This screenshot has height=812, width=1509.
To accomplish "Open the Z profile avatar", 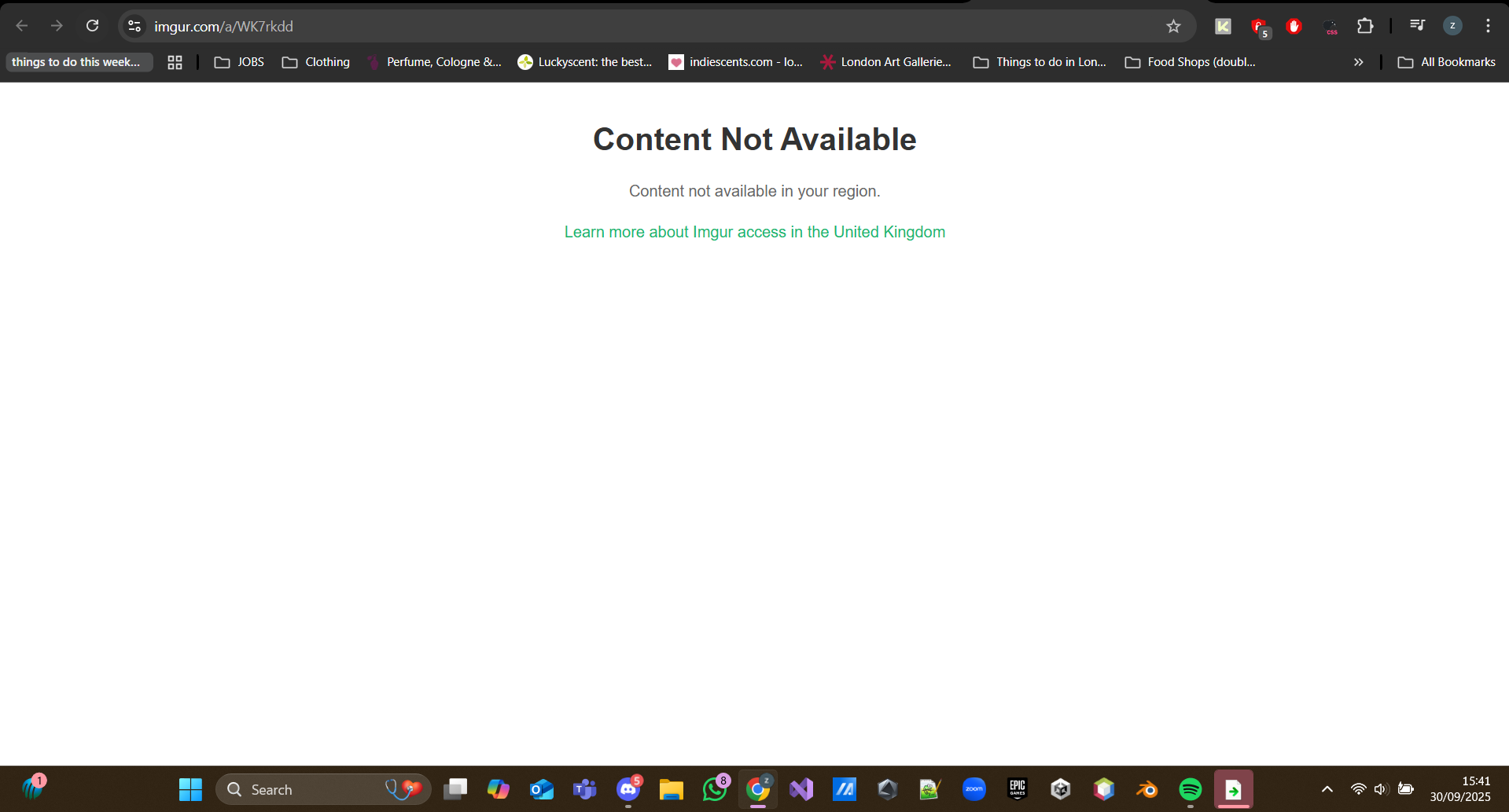I will (1452, 26).
